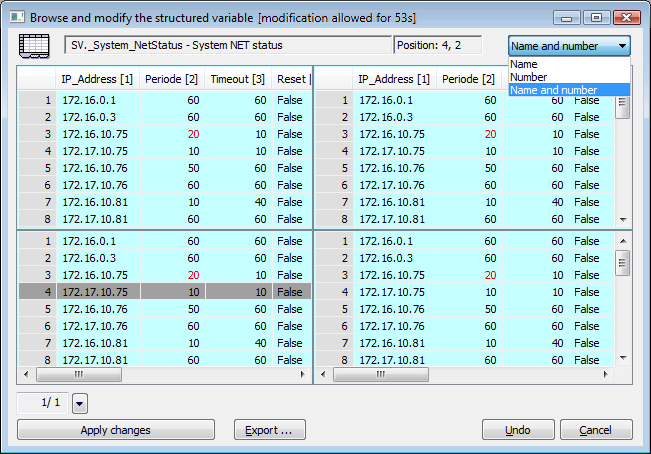
Task: Select the 'Number' option in the dropdown list
Action: pyautogui.click(x=529, y=77)
